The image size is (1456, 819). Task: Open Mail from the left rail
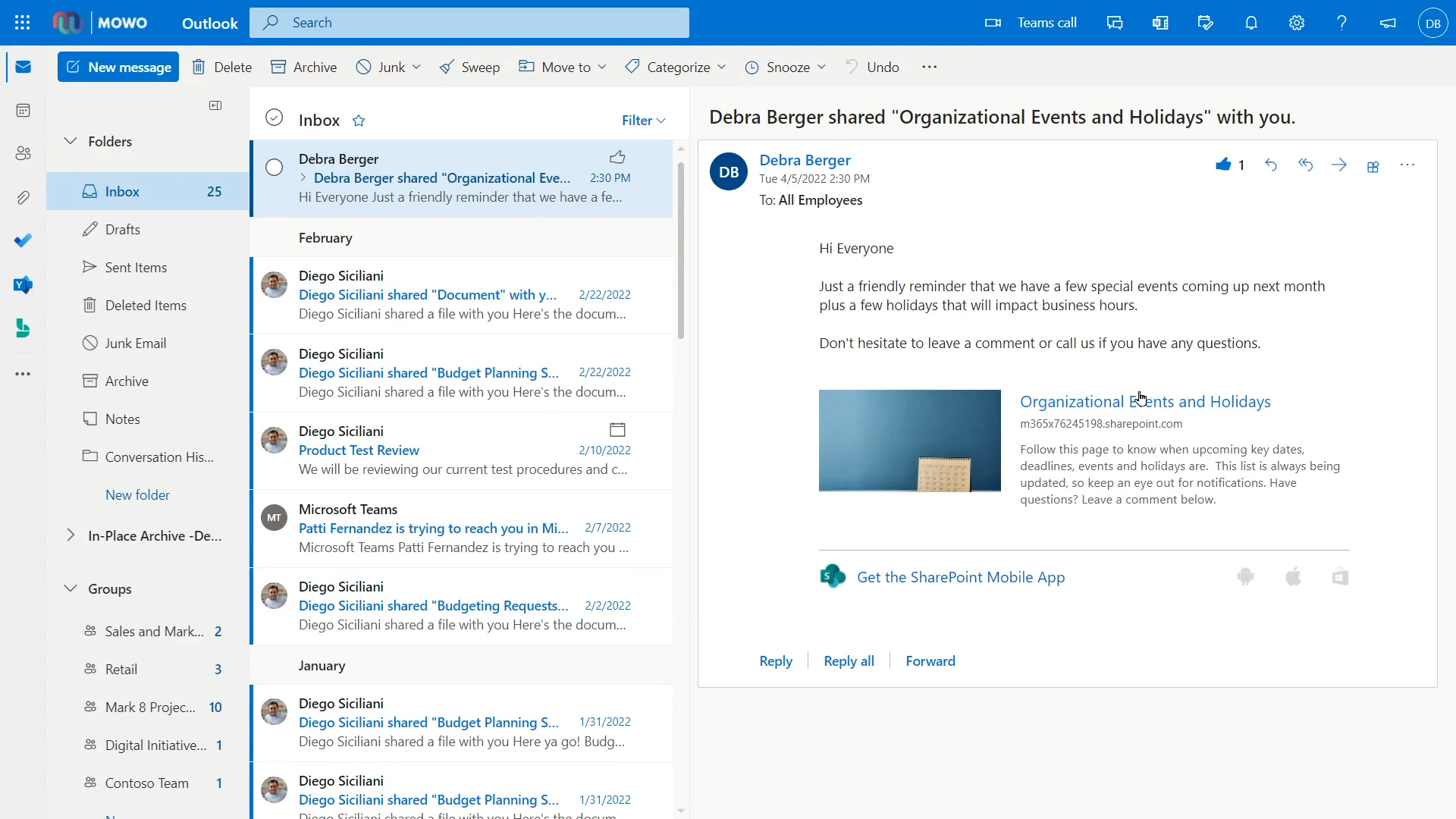[x=23, y=67]
